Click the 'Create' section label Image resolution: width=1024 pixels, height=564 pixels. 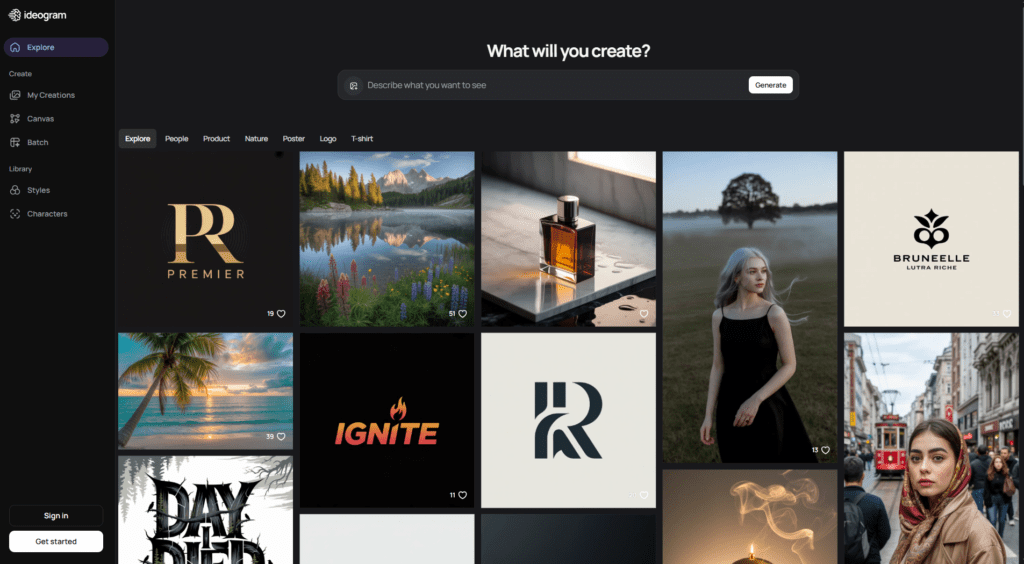coord(20,74)
